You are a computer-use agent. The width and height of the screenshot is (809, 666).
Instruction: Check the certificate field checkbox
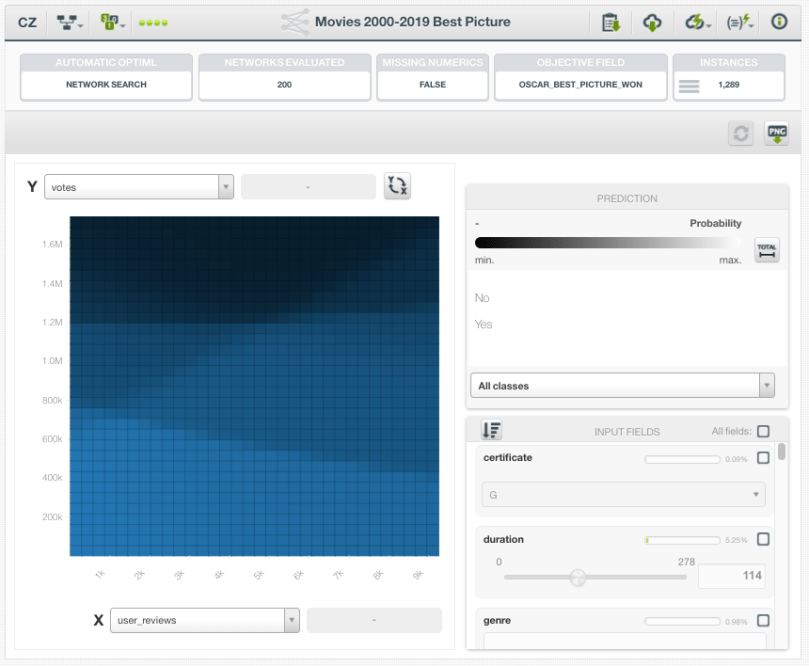763,458
